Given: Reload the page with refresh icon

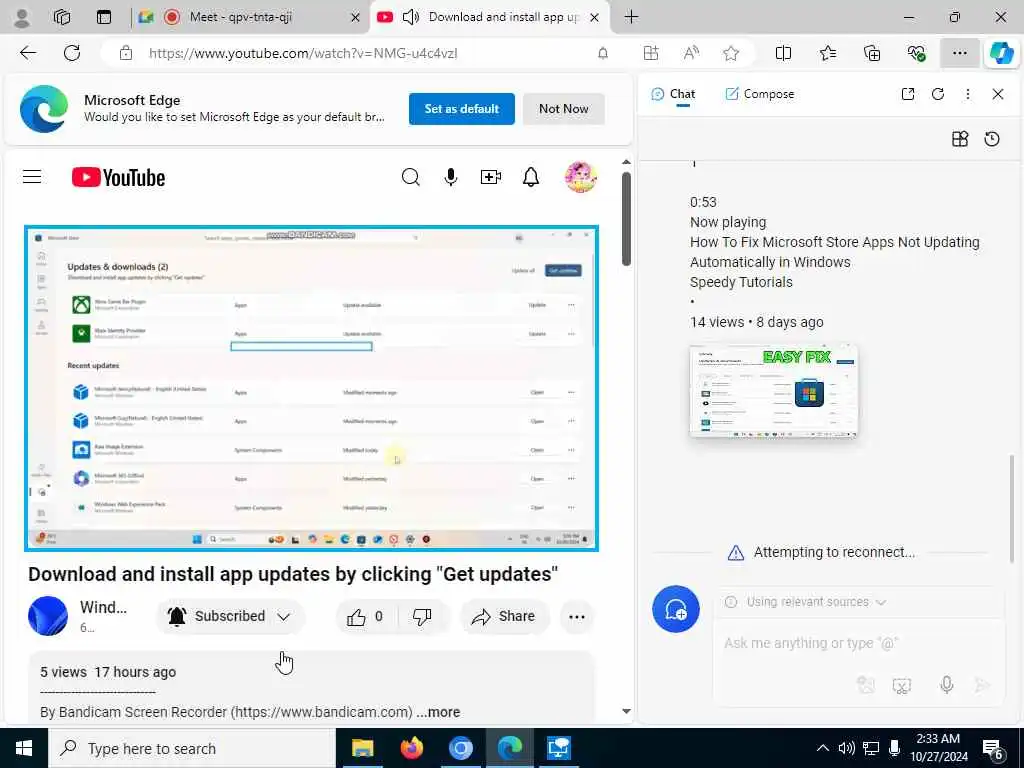Looking at the screenshot, I should tap(72, 53).
